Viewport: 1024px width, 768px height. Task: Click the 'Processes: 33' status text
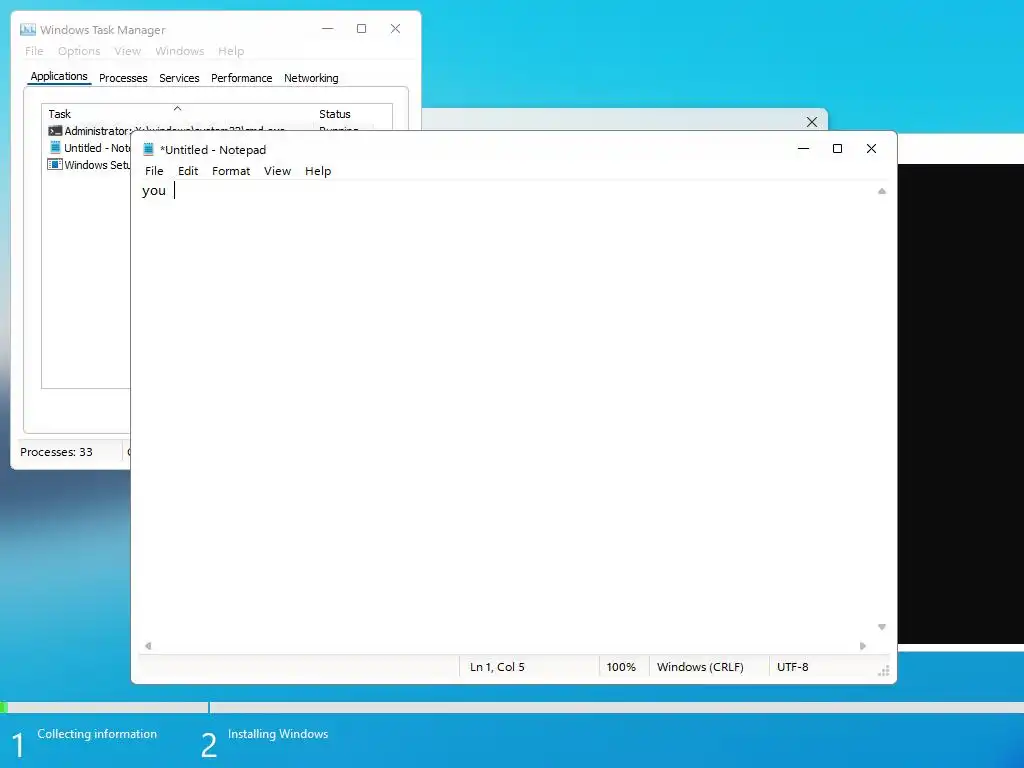[56, 452]
